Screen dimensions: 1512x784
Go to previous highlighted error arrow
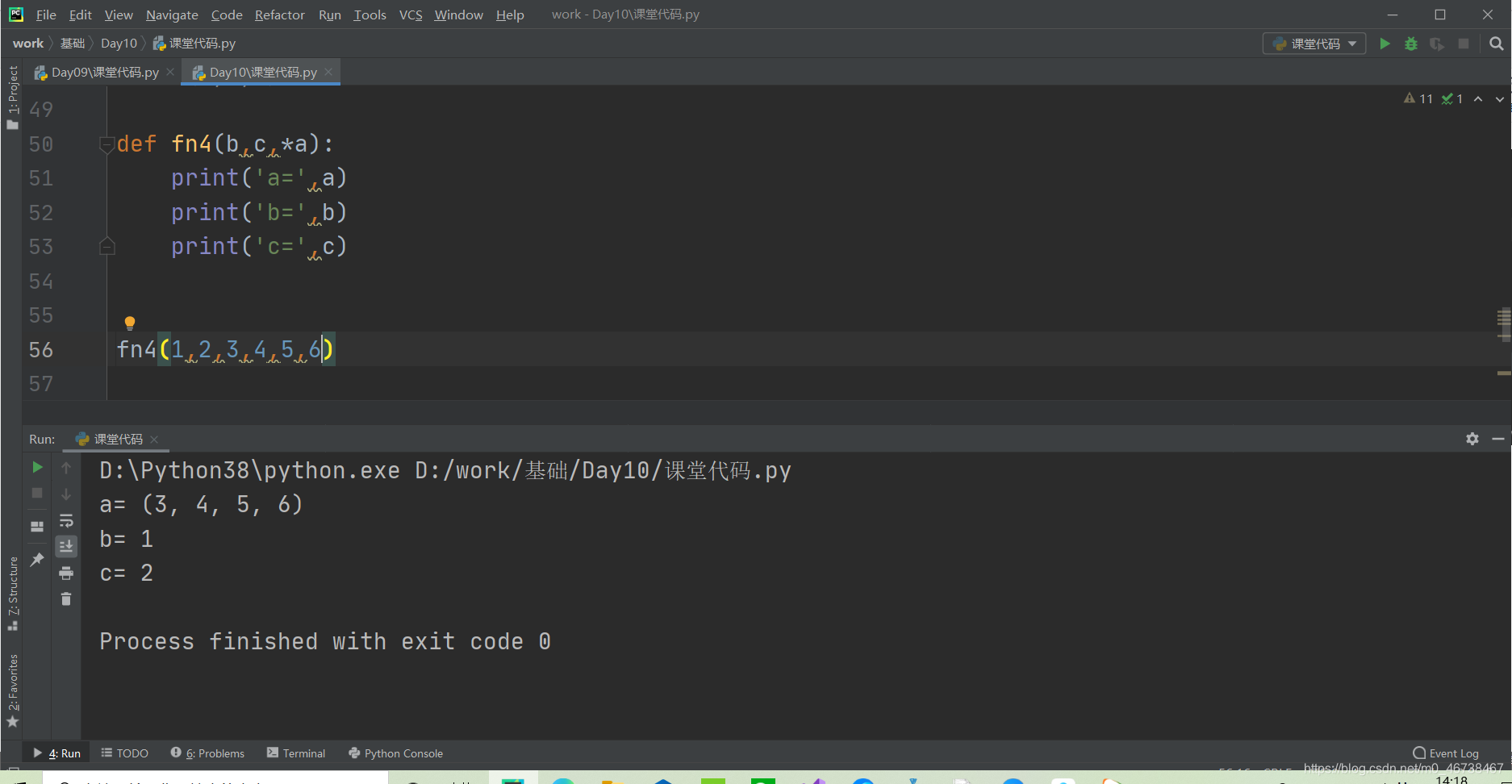point(1478,98)
